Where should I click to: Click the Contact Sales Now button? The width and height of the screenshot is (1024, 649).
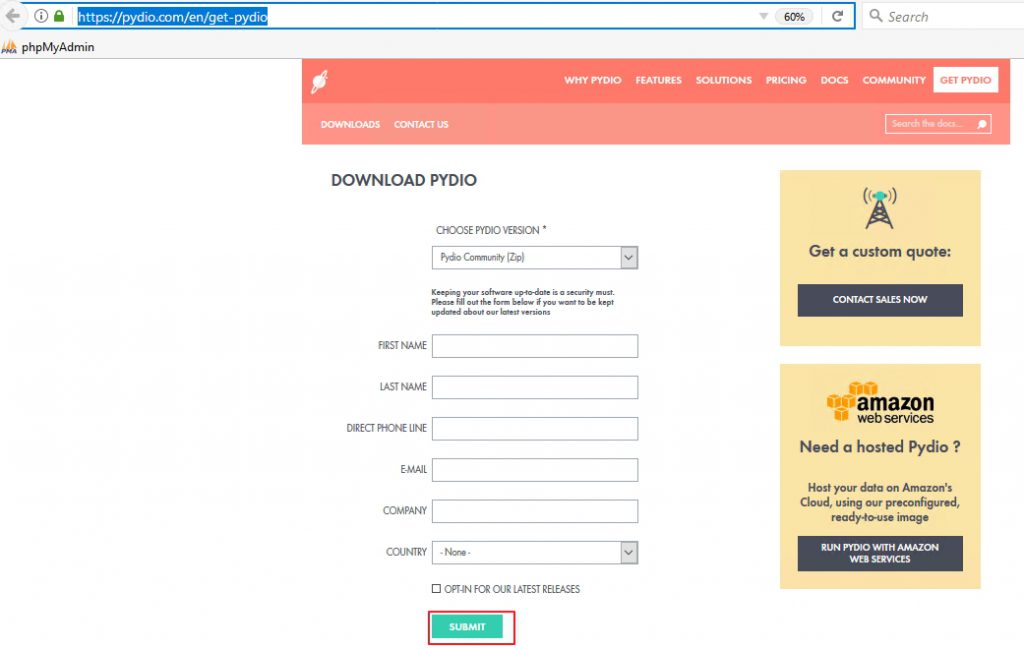[x=880, y=300]
